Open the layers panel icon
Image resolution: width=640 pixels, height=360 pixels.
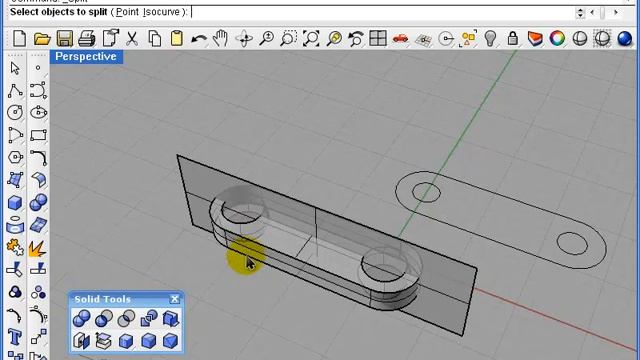pyautogui.click(x=535, y=39)
